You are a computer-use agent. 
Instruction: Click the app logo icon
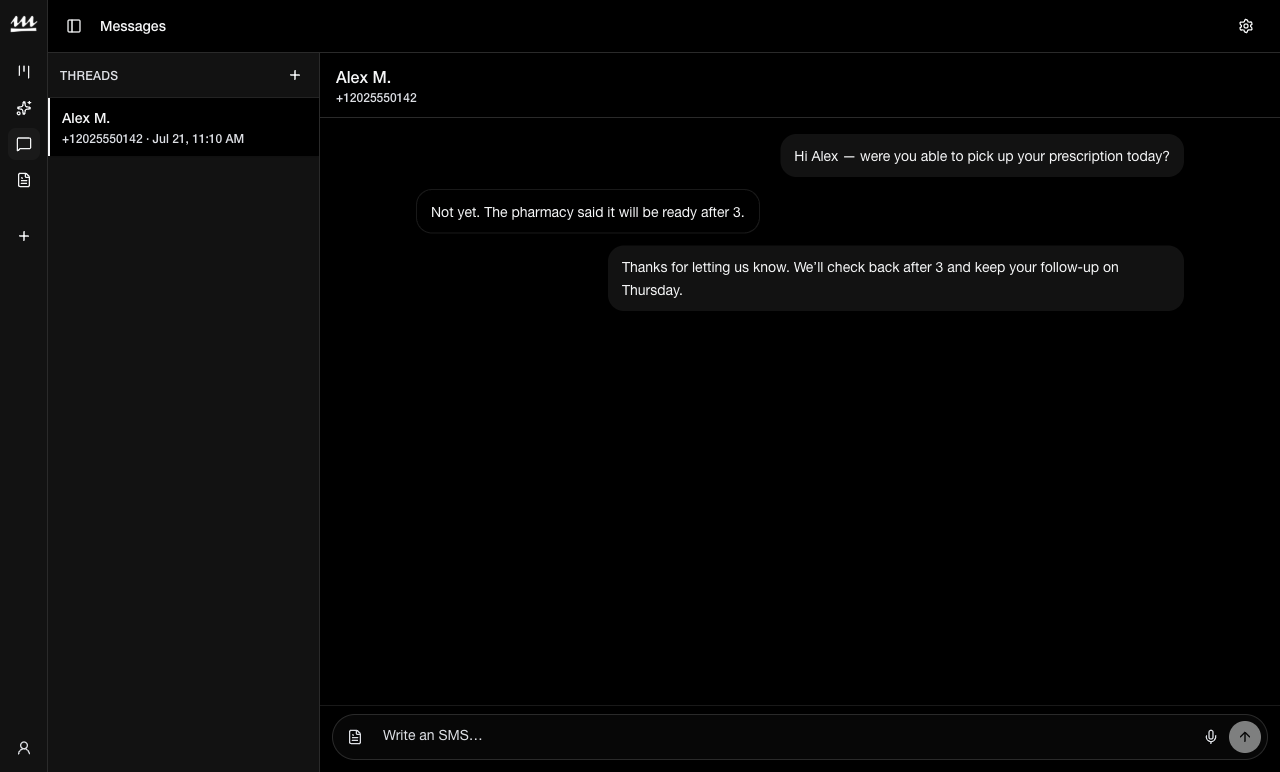pyautogui.click(x=24, y=24)
